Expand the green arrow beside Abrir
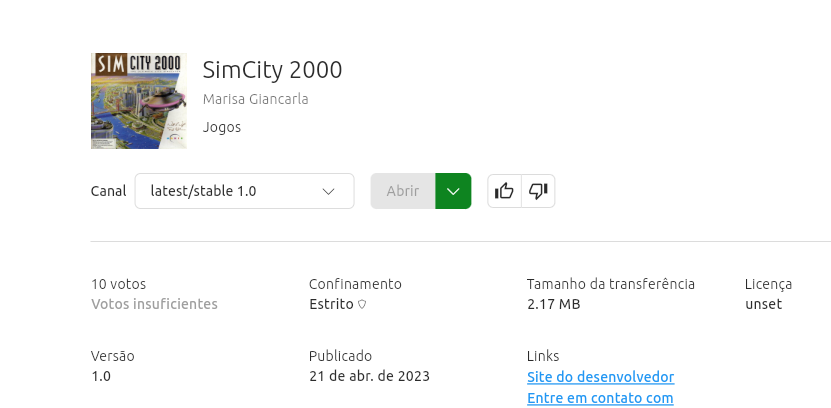Viewport: 831px width, 408px height. point(453,191)
